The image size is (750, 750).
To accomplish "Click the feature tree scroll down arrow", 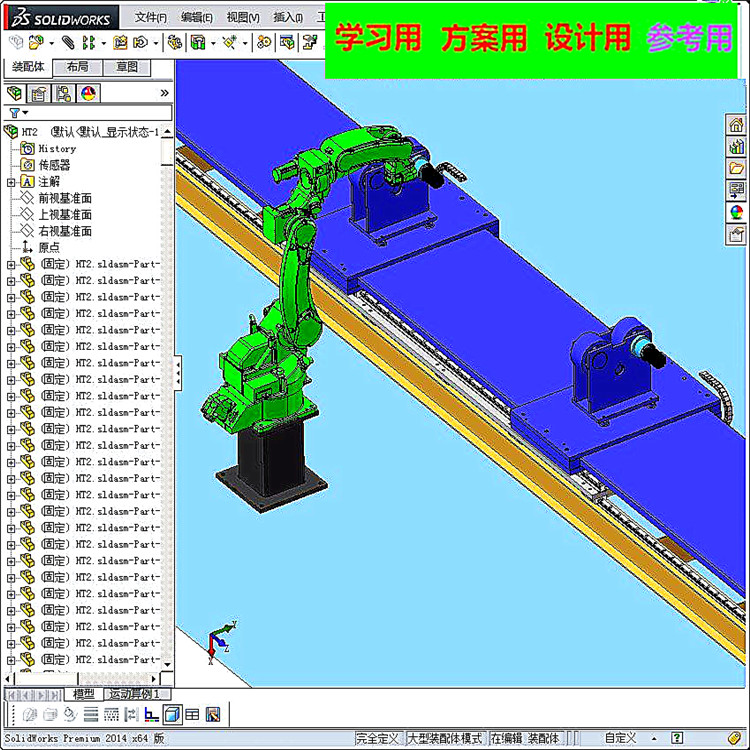I will point(167,665).
